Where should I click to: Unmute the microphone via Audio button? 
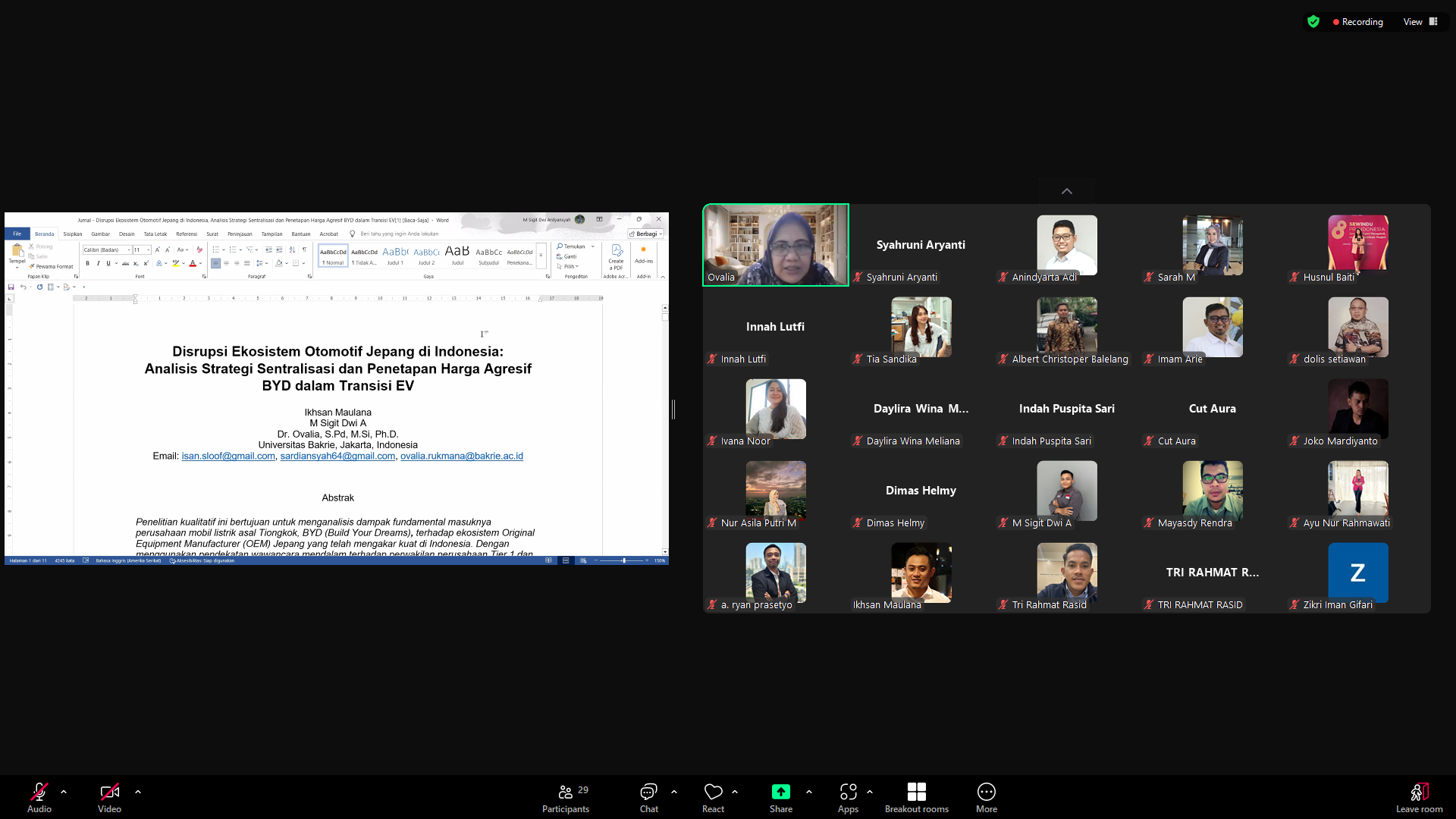coord(39,798)
